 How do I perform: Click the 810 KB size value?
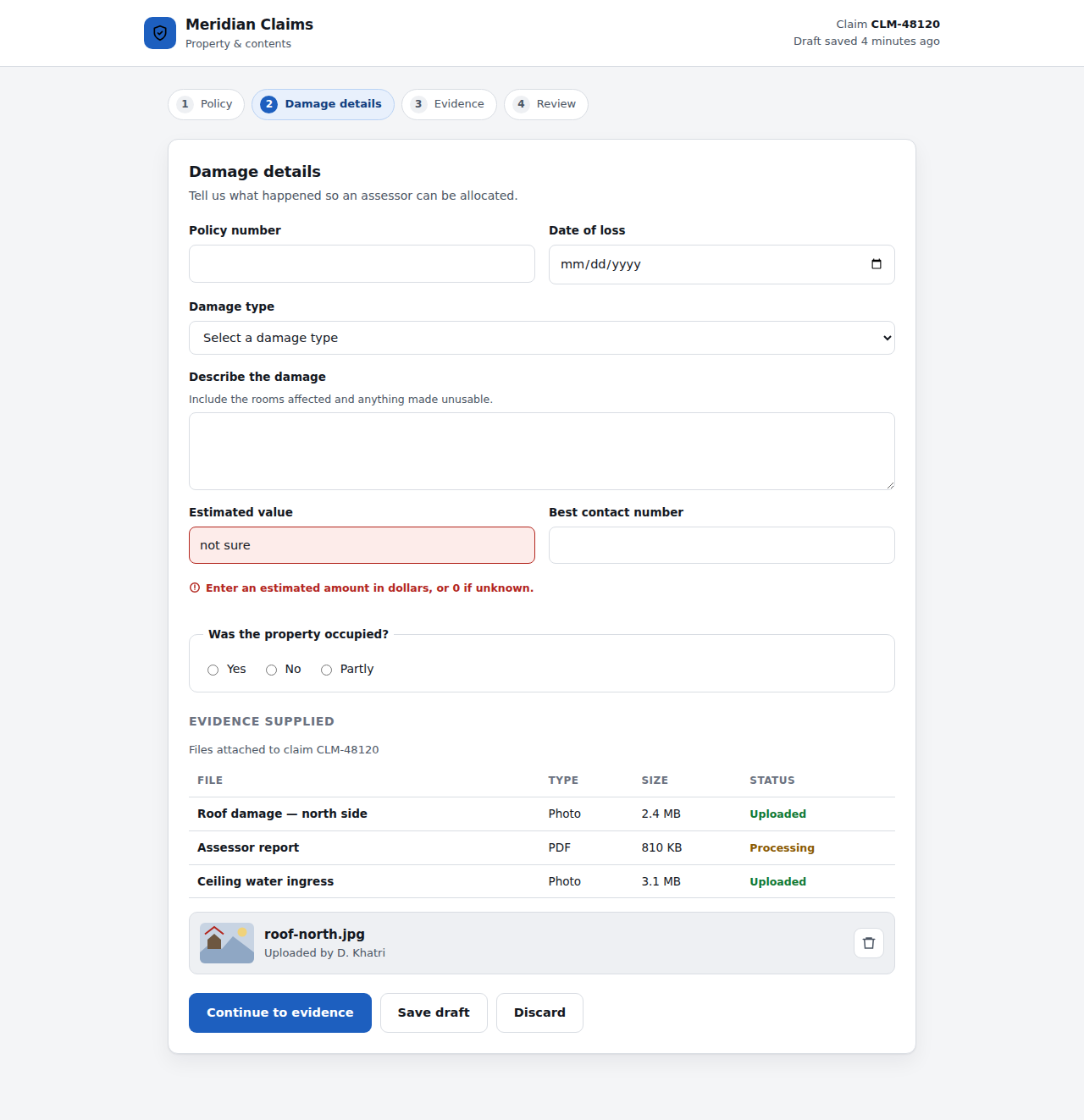pyautogui.click(x=661, y=847)
